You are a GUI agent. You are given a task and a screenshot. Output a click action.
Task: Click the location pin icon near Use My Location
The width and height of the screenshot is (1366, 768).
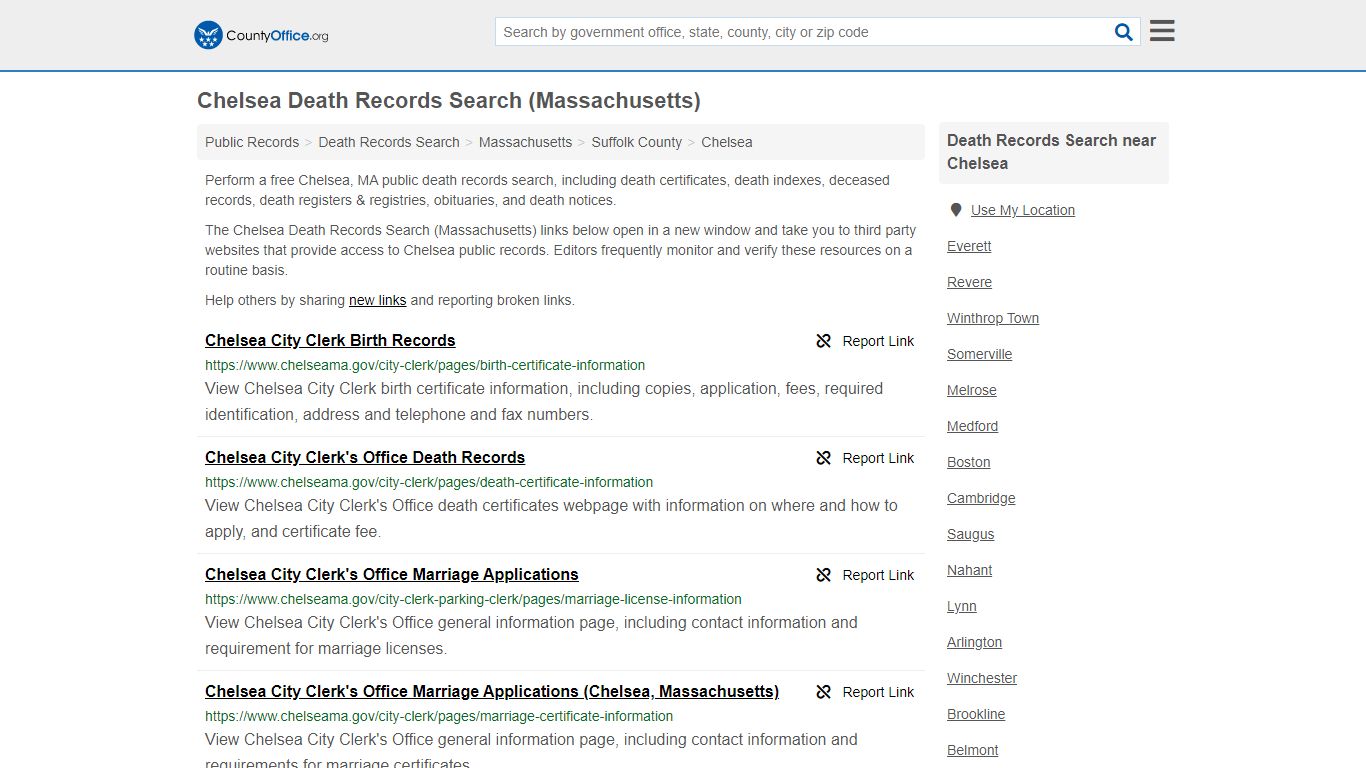[x=956, y=210]
